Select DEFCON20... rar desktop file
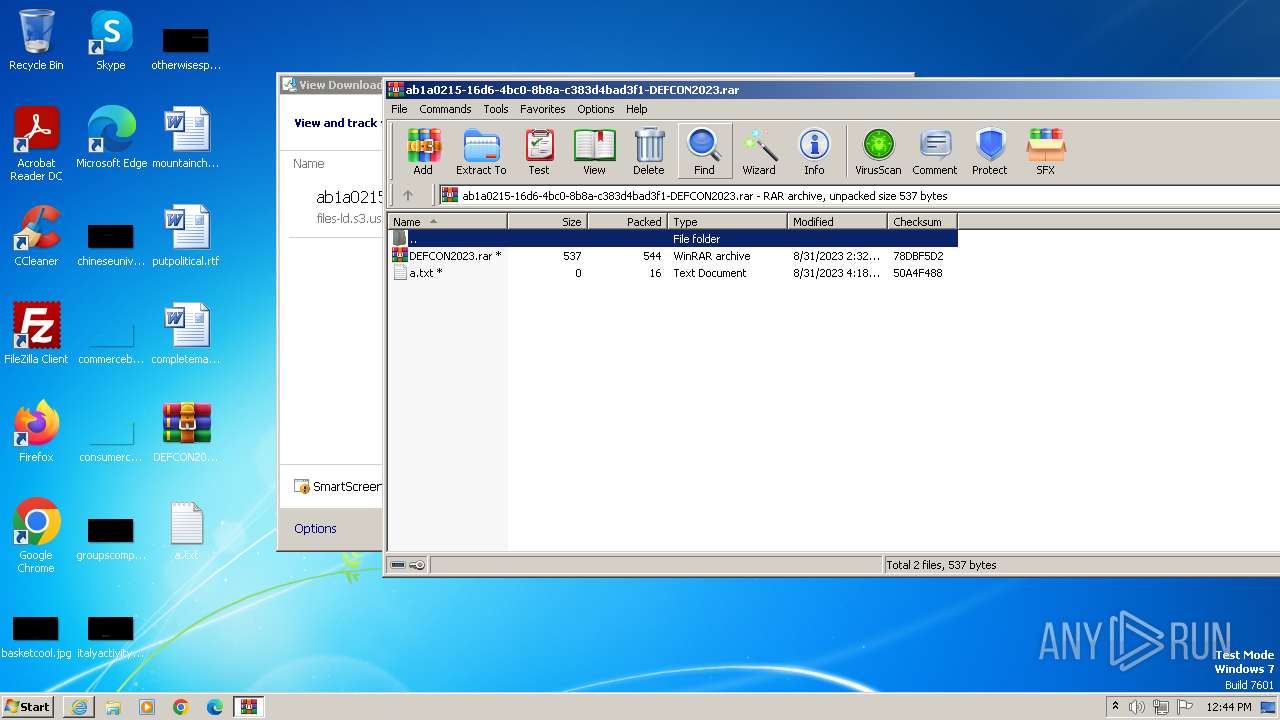This screenshot has height=720, width=1280. [x=186, y=432]
